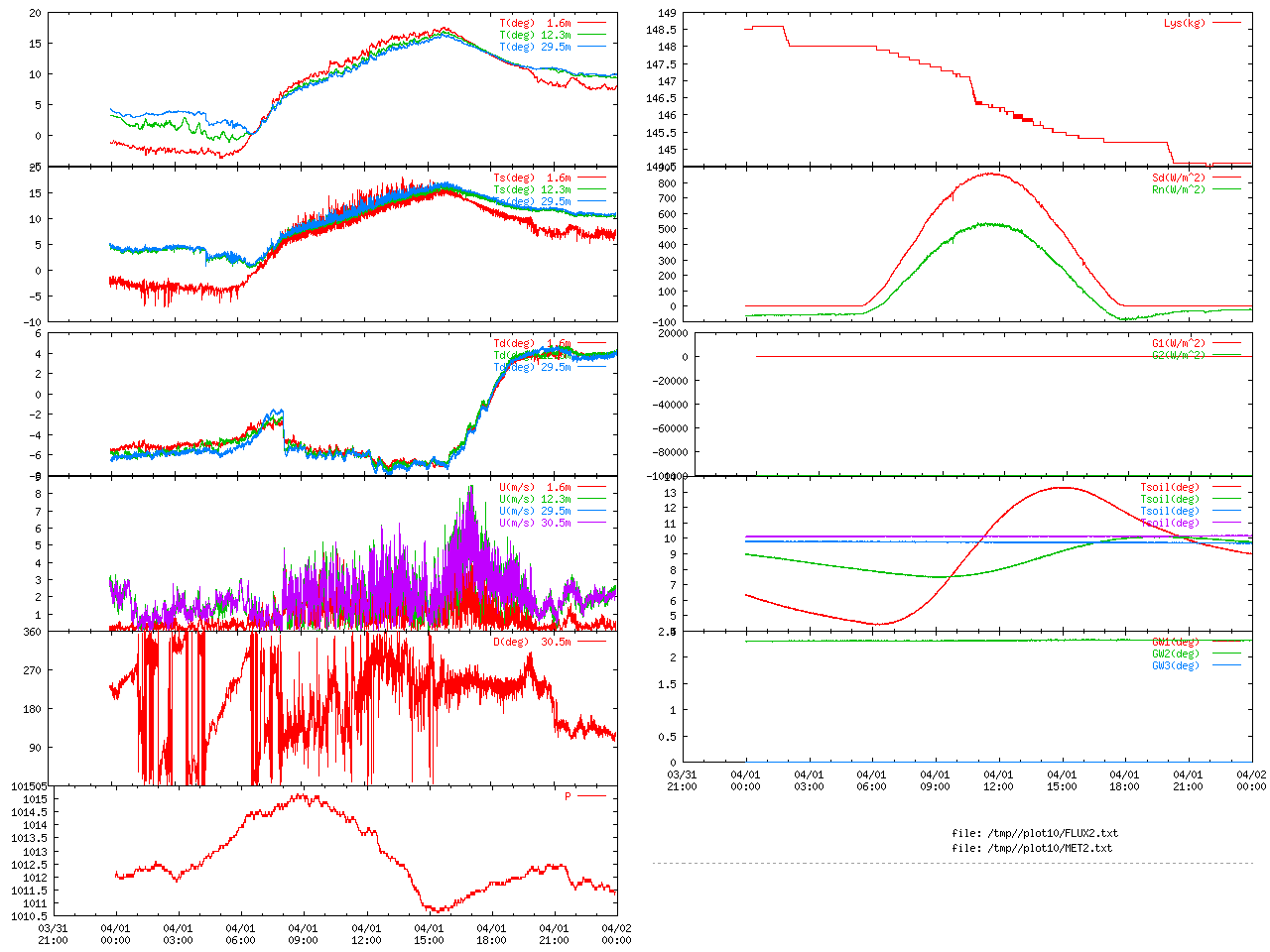Click the lowest point of the pressure curve

pos(437,909)
